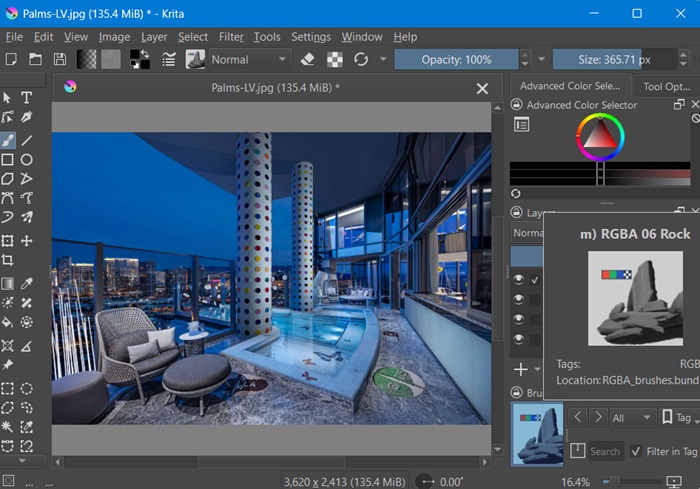The height and width of the screenshot is (489, 700).
Task: Expand options arrow after reload preset
Action: [x=383, y=59]
